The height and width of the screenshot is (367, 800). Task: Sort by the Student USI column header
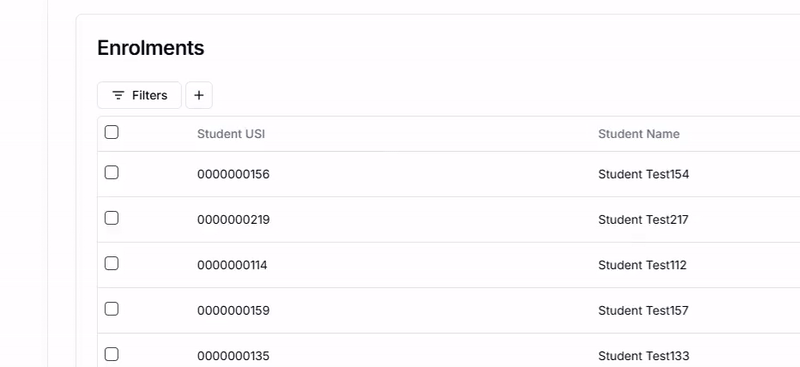tap(231, 134)
